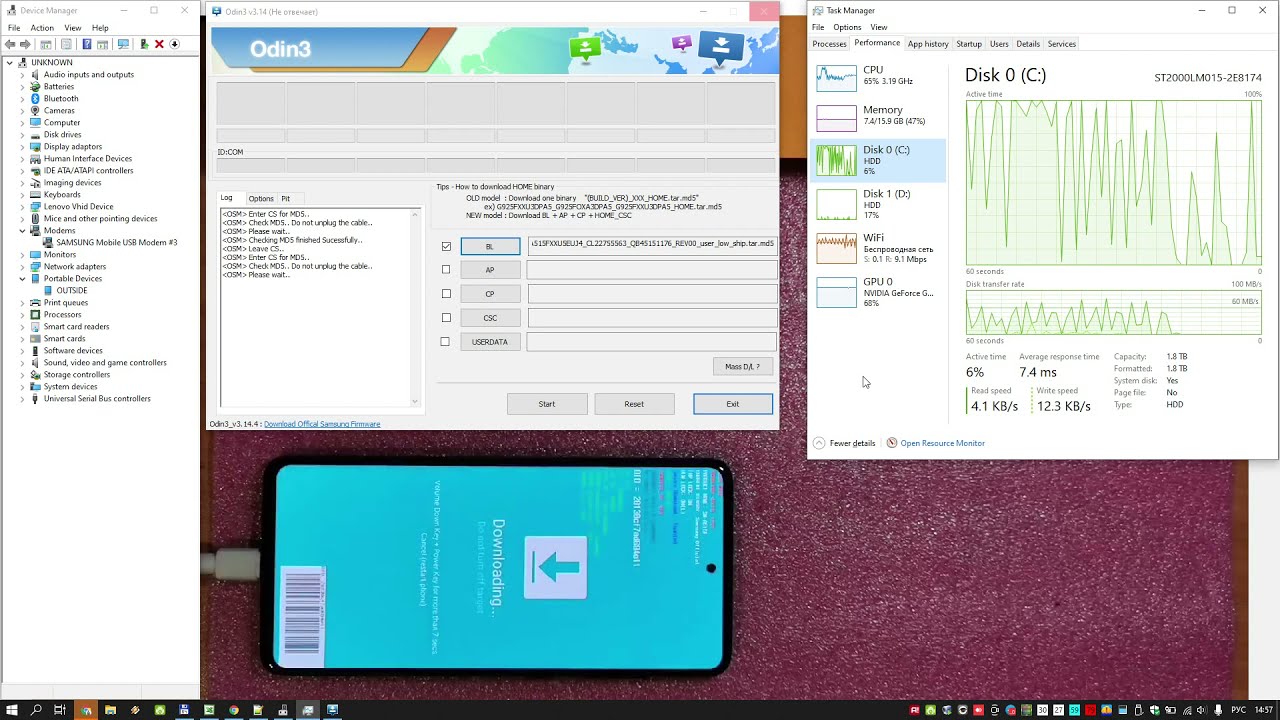Image resolution: width=1280 pixels, height=720 pixels.
Task: Expand the Network adapters node
Action: [x=22, y=266]
